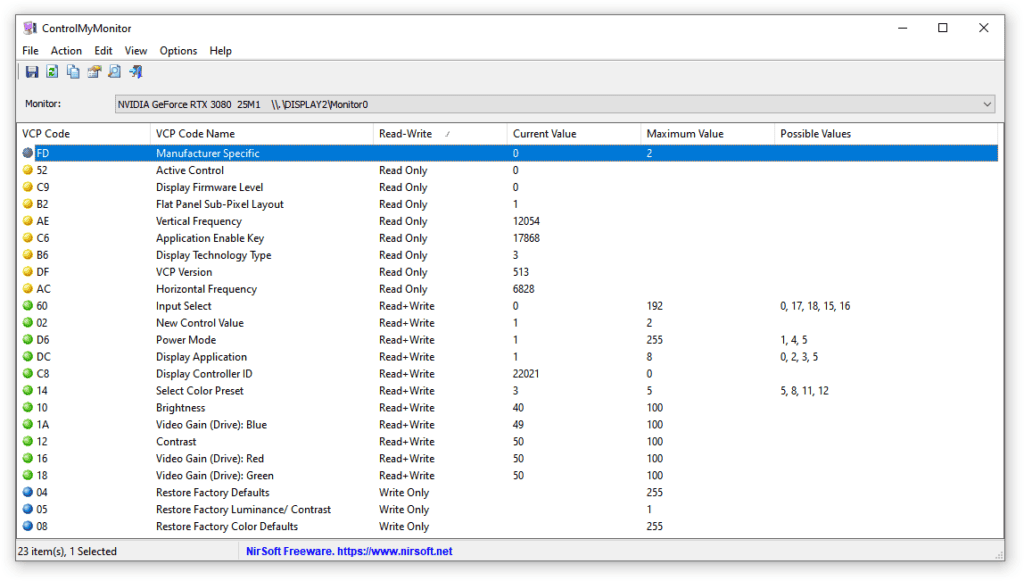The width and height of the screenshot is (1024, 581).
Task: Sort by VCP Code Name column header
Action: pyautogui.click(x=262, y=134)
